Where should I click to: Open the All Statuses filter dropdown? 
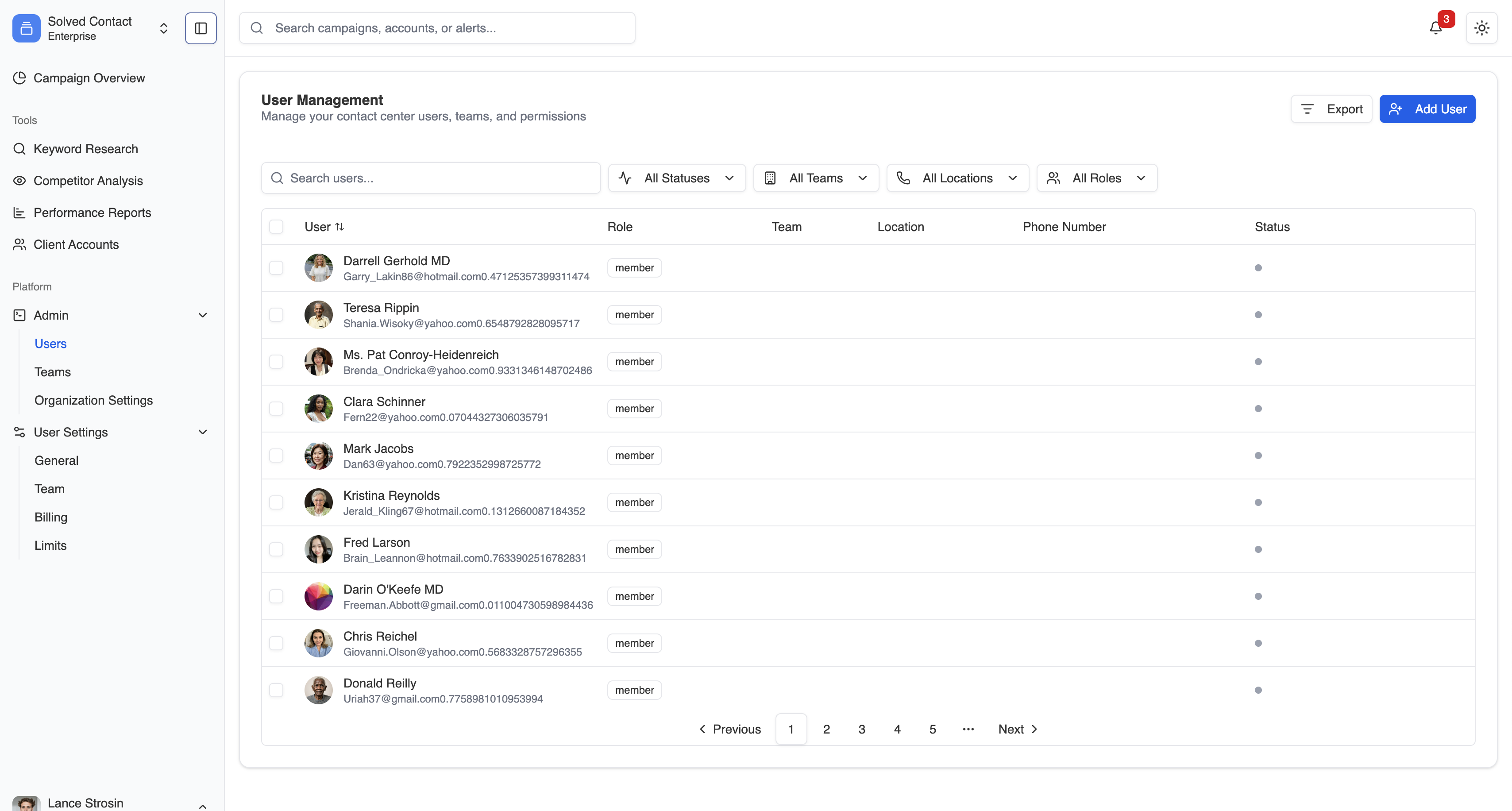(x=677, y=178)
